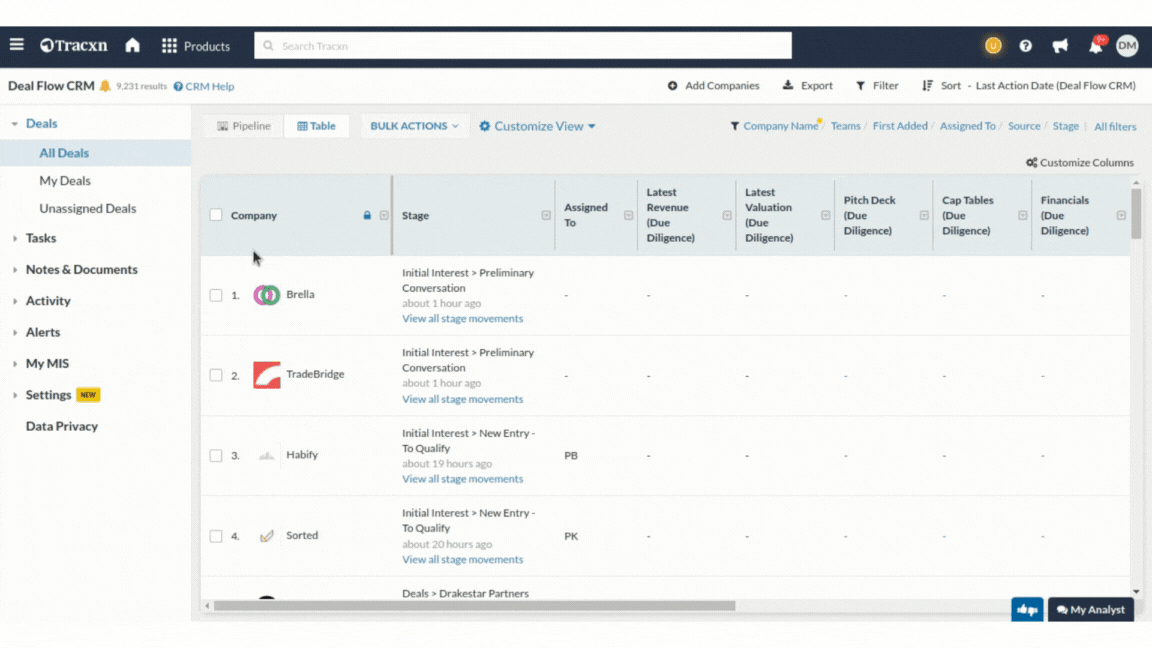Expand the Tasks section in sidebar

(41, 238)
